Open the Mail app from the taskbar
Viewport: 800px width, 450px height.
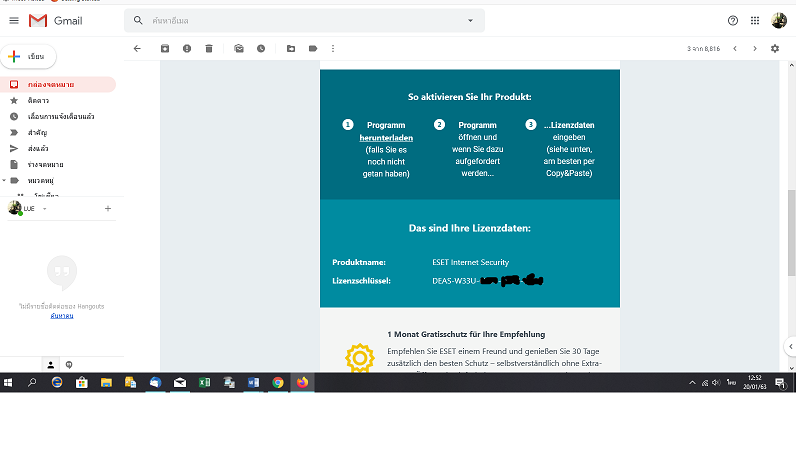pos(180,383)
